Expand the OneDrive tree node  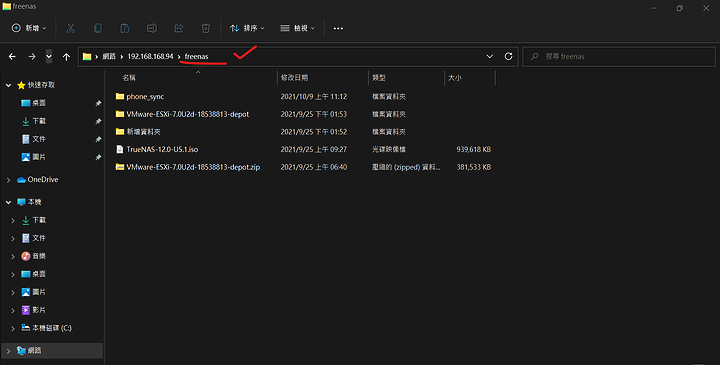(x=8, y=180)
